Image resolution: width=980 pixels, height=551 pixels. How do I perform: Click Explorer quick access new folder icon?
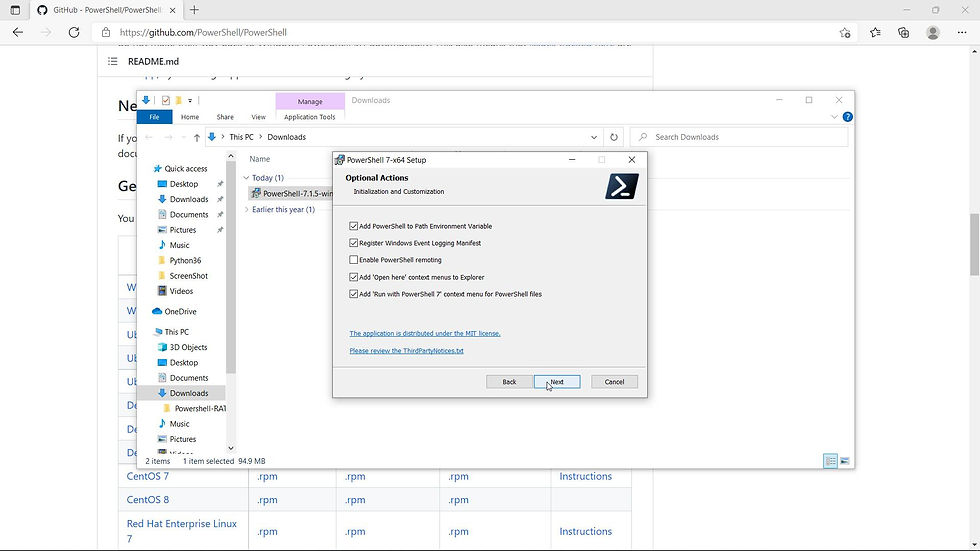pyautogui.click(x=179, y=101)
